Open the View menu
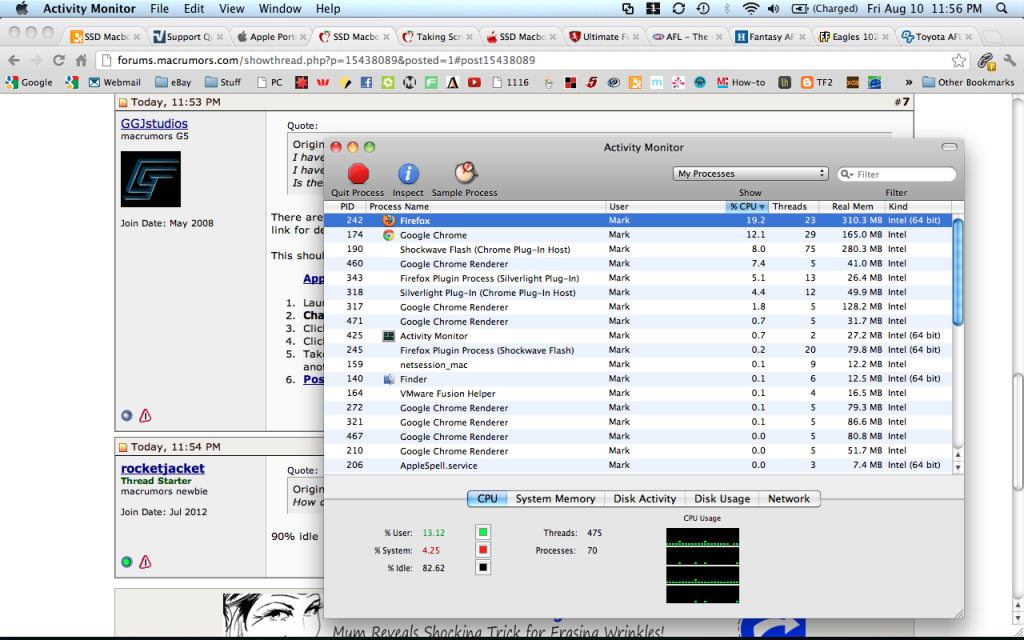The width and height of the screenshot is (1024, 640). tap(231, 8)
